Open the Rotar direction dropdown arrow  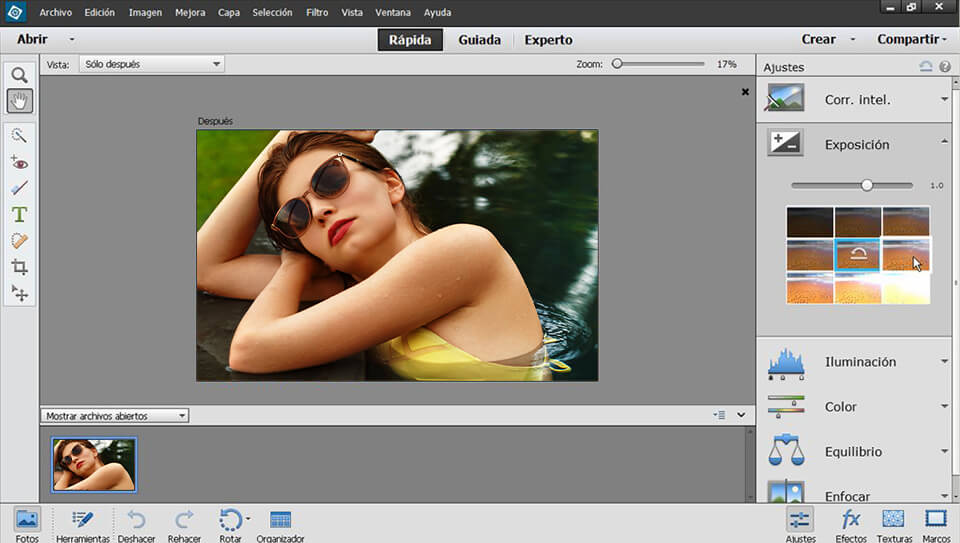coord(248,519)
